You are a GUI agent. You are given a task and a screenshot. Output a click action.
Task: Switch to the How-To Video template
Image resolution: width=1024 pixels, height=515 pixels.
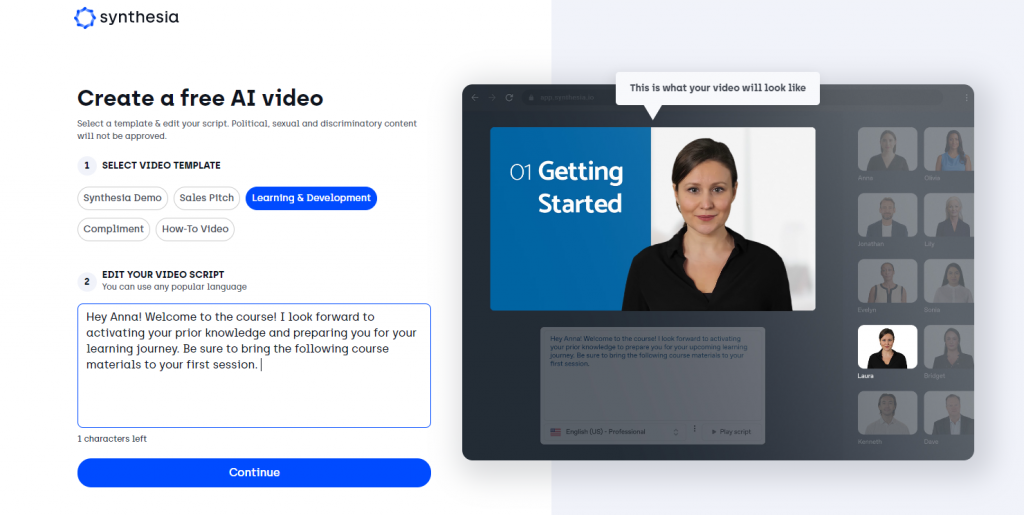[x=195, y=229]
